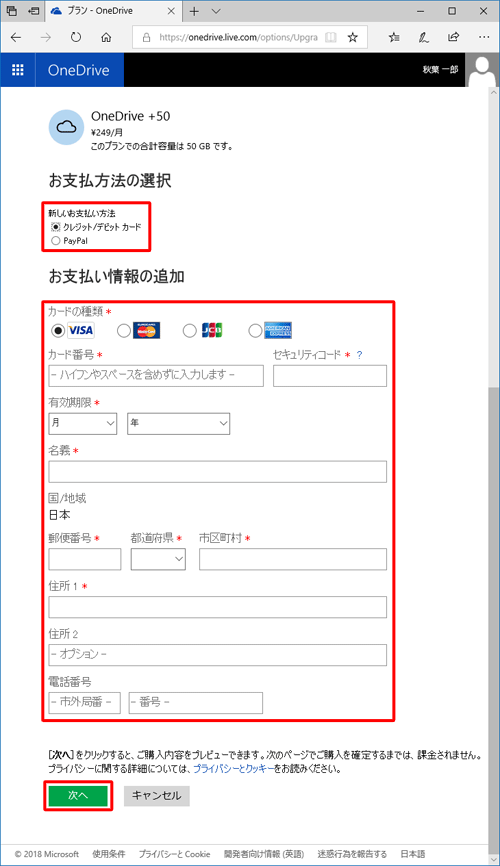Focus the 郵便番号 postal code field
Viewport: 500px width, 866px height.
pos(85,559)
